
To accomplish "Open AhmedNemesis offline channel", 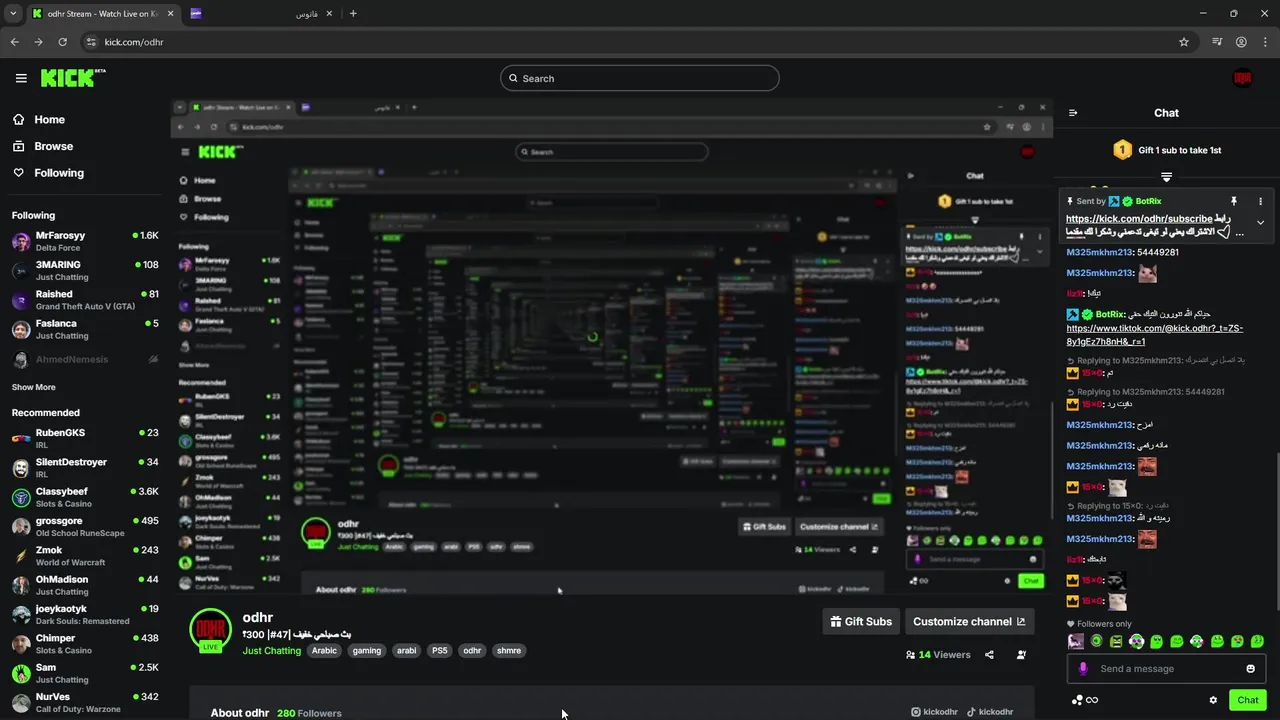I will click(85, 359).
